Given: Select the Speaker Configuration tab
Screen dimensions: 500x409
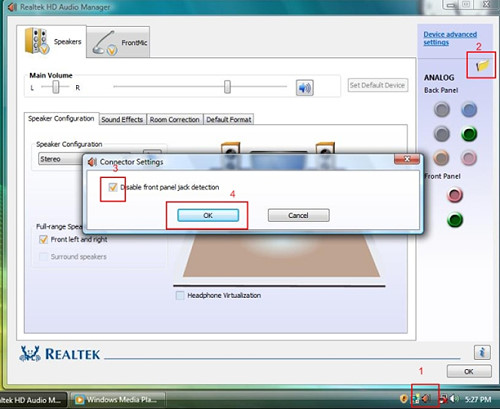Looking at the screenshot, I should [x=61, y=119].
